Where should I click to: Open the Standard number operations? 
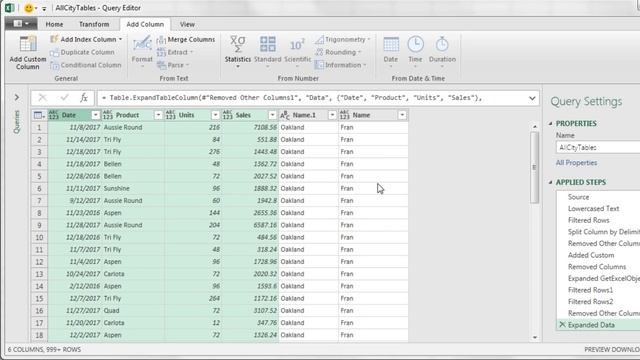[268, 51]
